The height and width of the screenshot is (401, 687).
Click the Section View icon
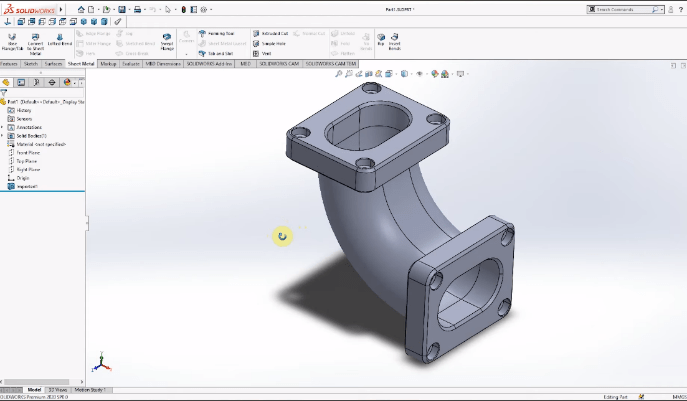pos(368,74)
